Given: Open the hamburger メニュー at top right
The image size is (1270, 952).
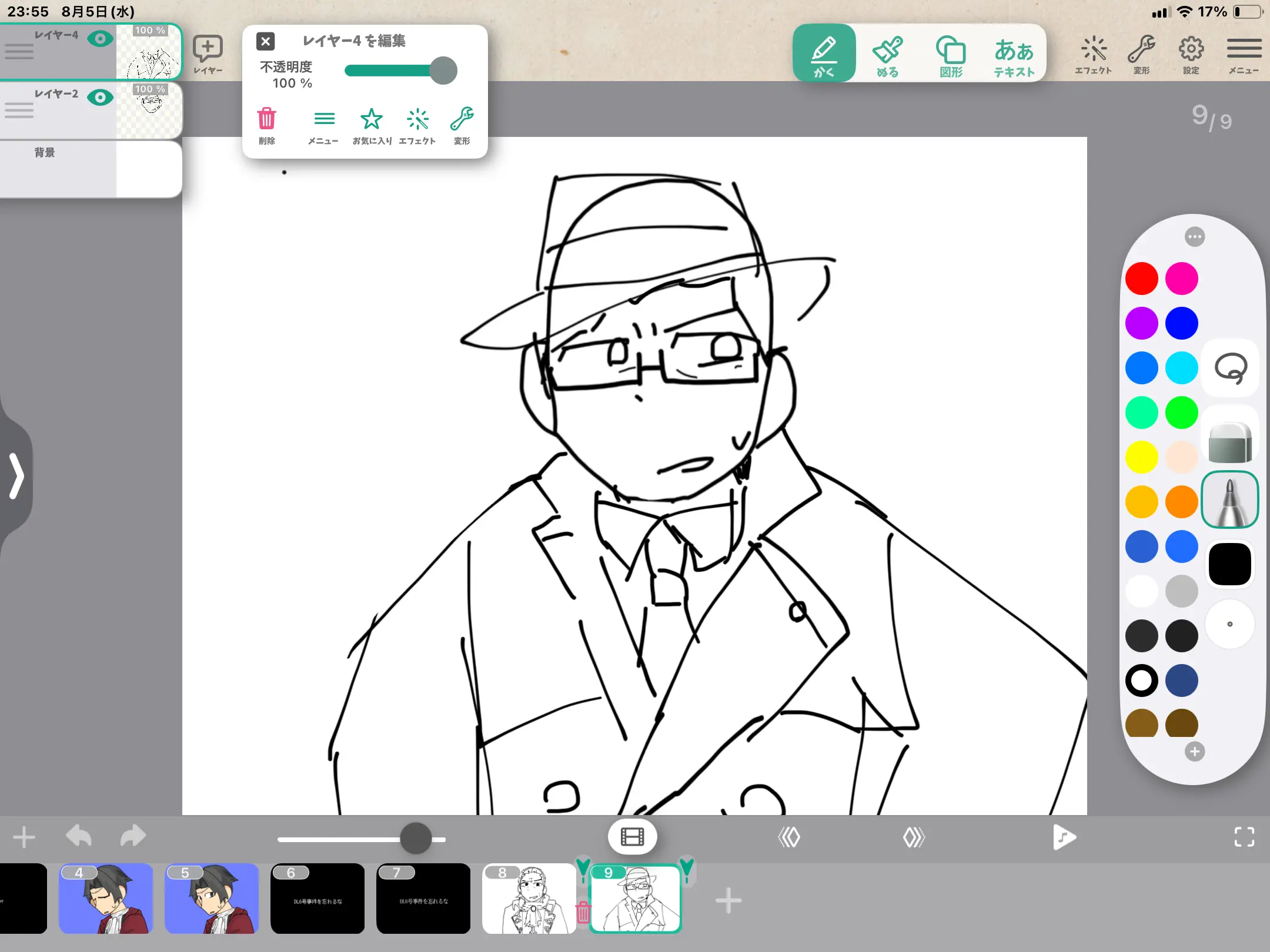Looking at the screenshot, I should (1244, 54).
